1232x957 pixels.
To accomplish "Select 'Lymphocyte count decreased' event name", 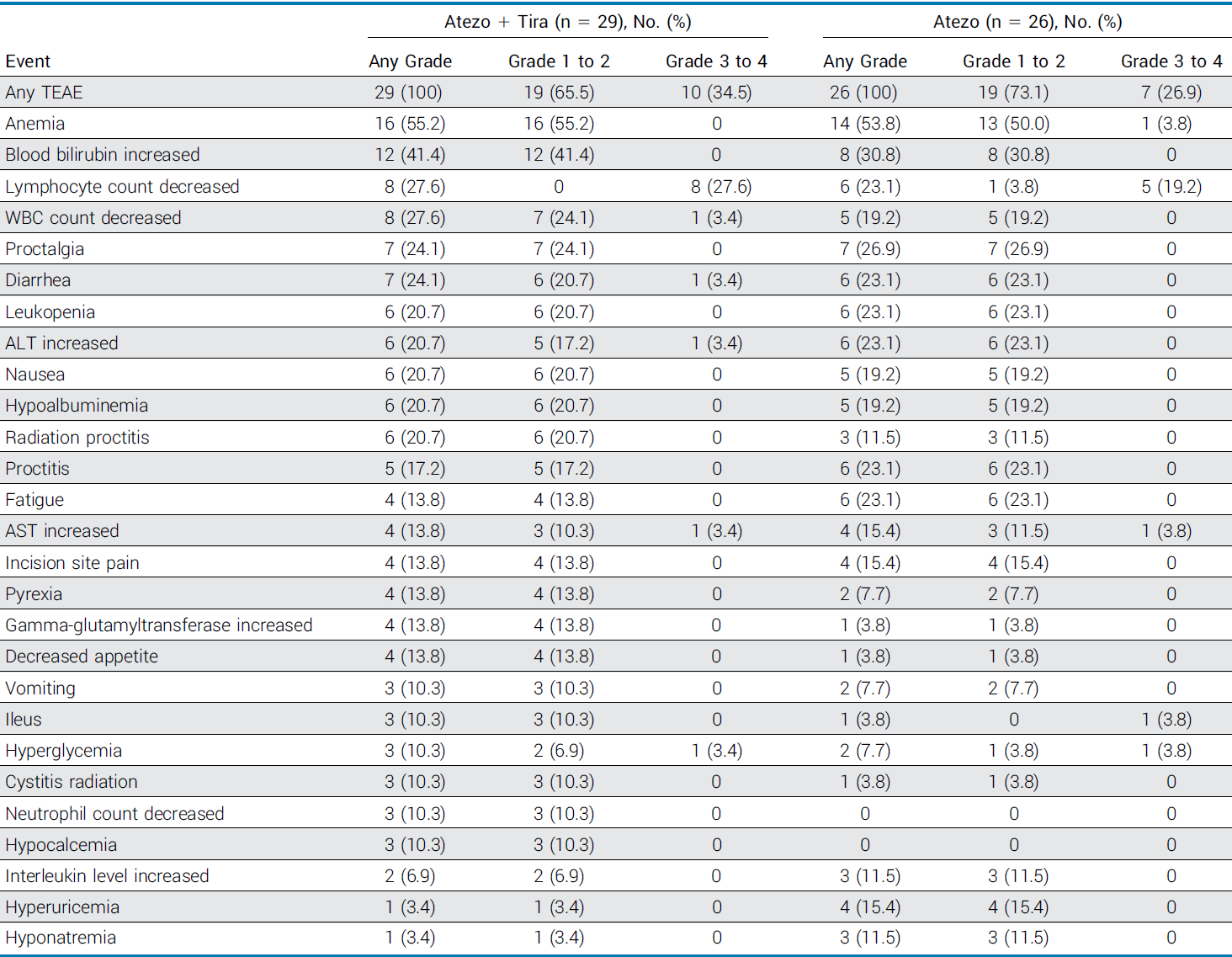I will click(x=122, y=187).
